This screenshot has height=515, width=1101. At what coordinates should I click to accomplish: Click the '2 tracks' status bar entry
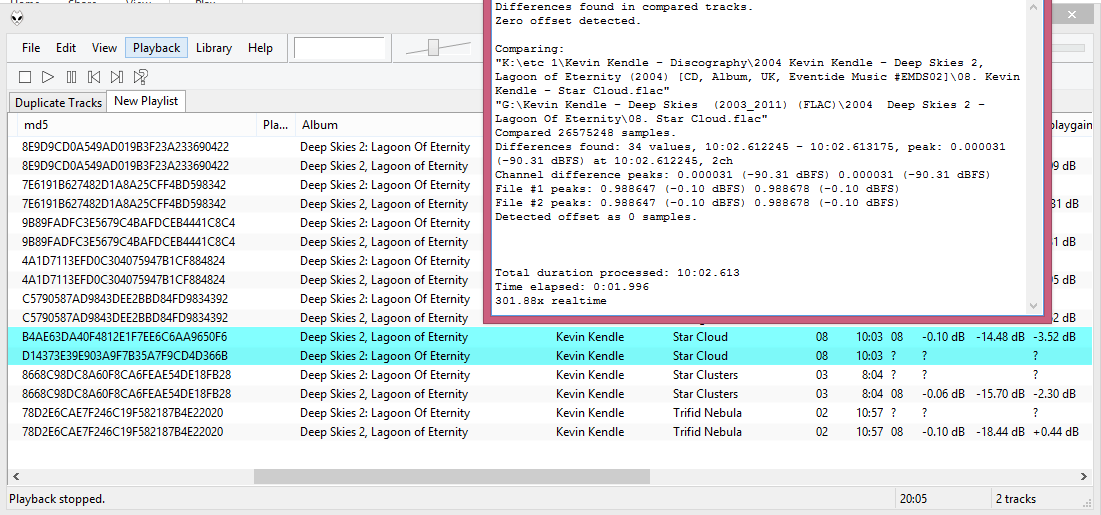click(1015, 499)
